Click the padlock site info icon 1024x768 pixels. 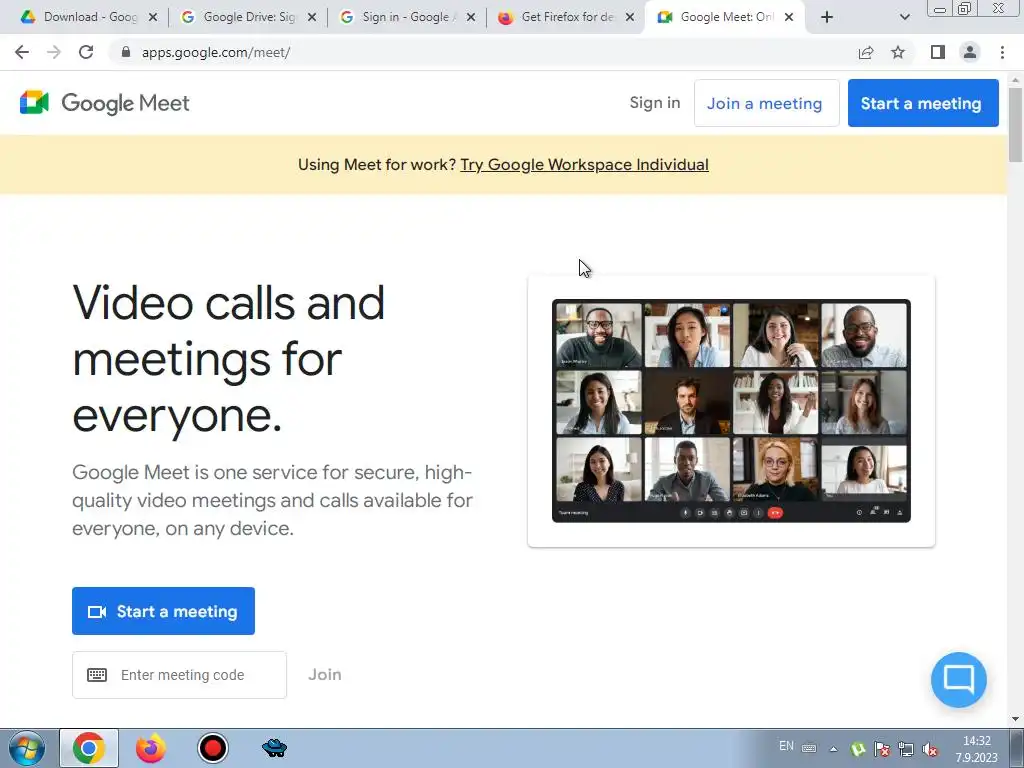tap(126, 52)
